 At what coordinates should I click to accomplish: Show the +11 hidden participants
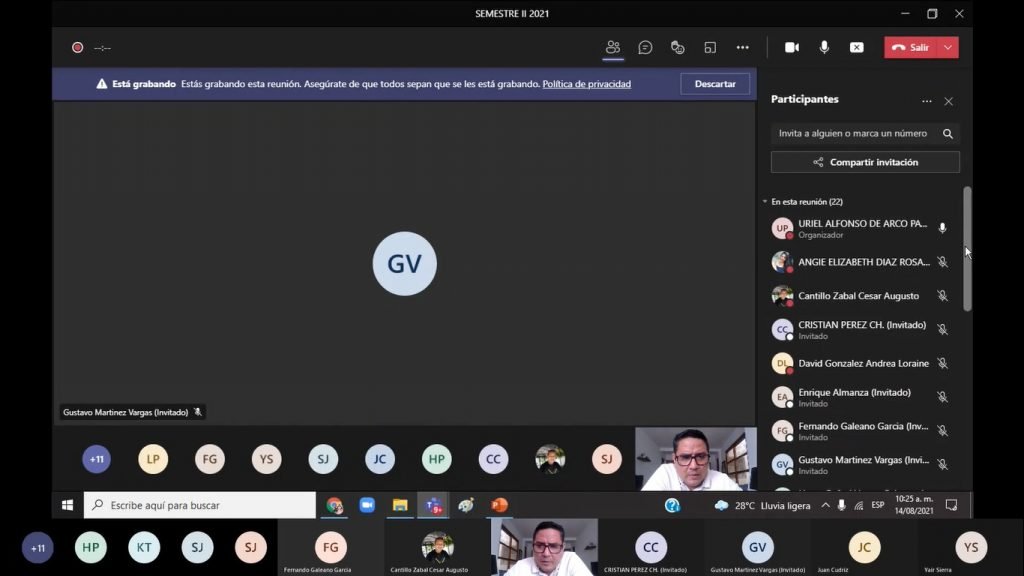pos(97,459)
